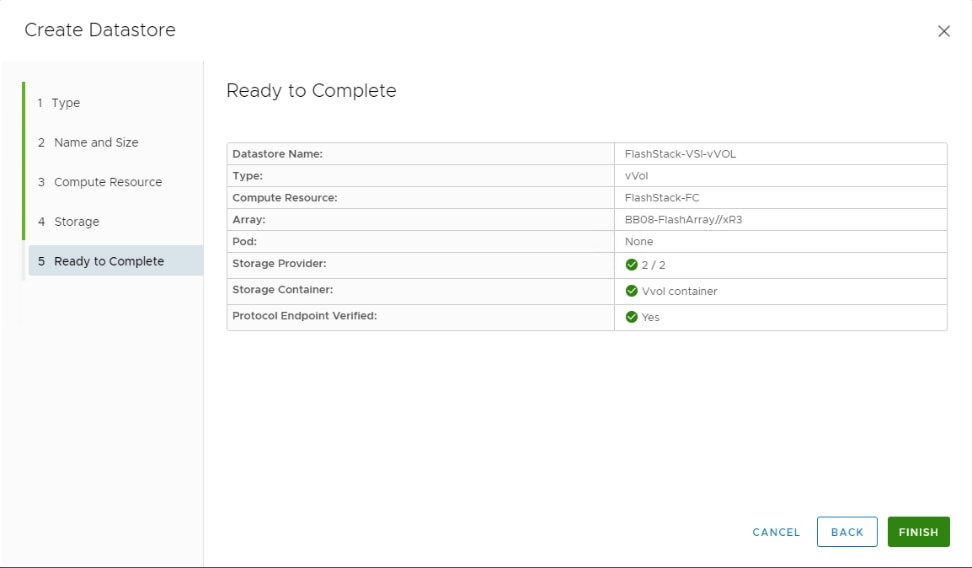Click the Pod: row label

[244, 242]
